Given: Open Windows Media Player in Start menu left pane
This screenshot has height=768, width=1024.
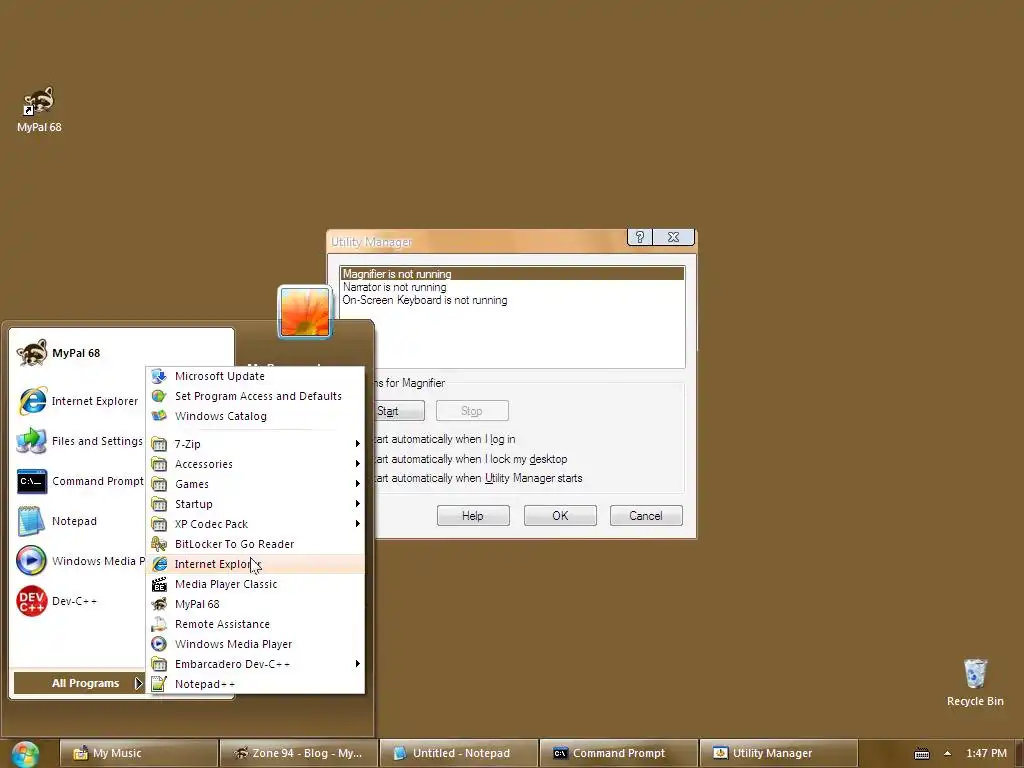Looking at the screenshot, I should [x=78, y=561].
